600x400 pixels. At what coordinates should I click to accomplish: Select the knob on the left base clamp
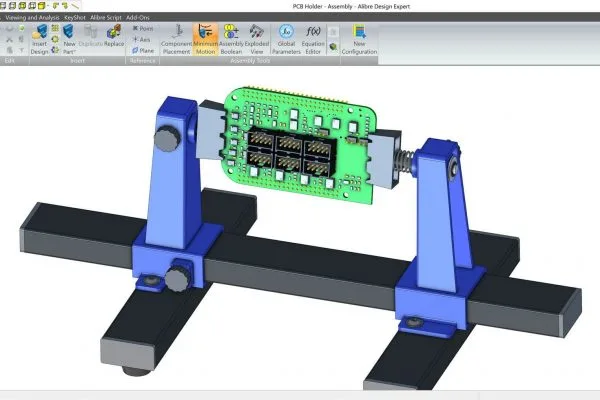coord(178,278)
